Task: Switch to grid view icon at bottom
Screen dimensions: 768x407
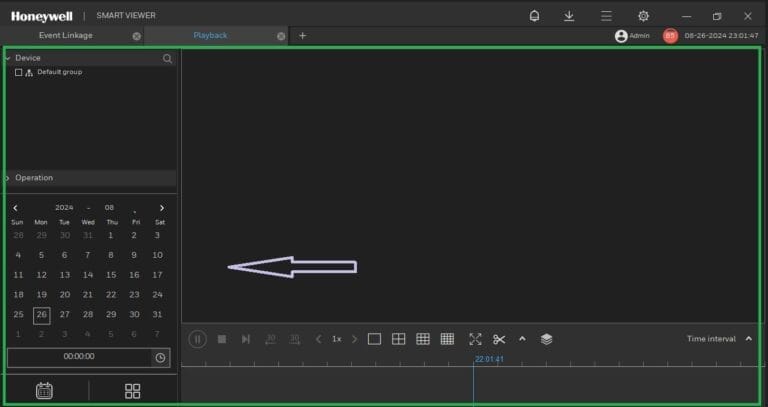Action: (132, 391)
